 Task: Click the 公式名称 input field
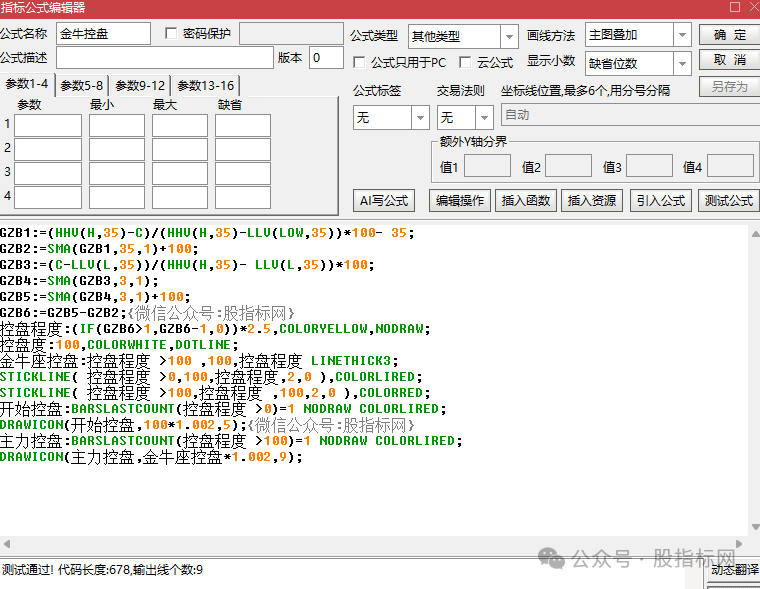click(103, 33)
